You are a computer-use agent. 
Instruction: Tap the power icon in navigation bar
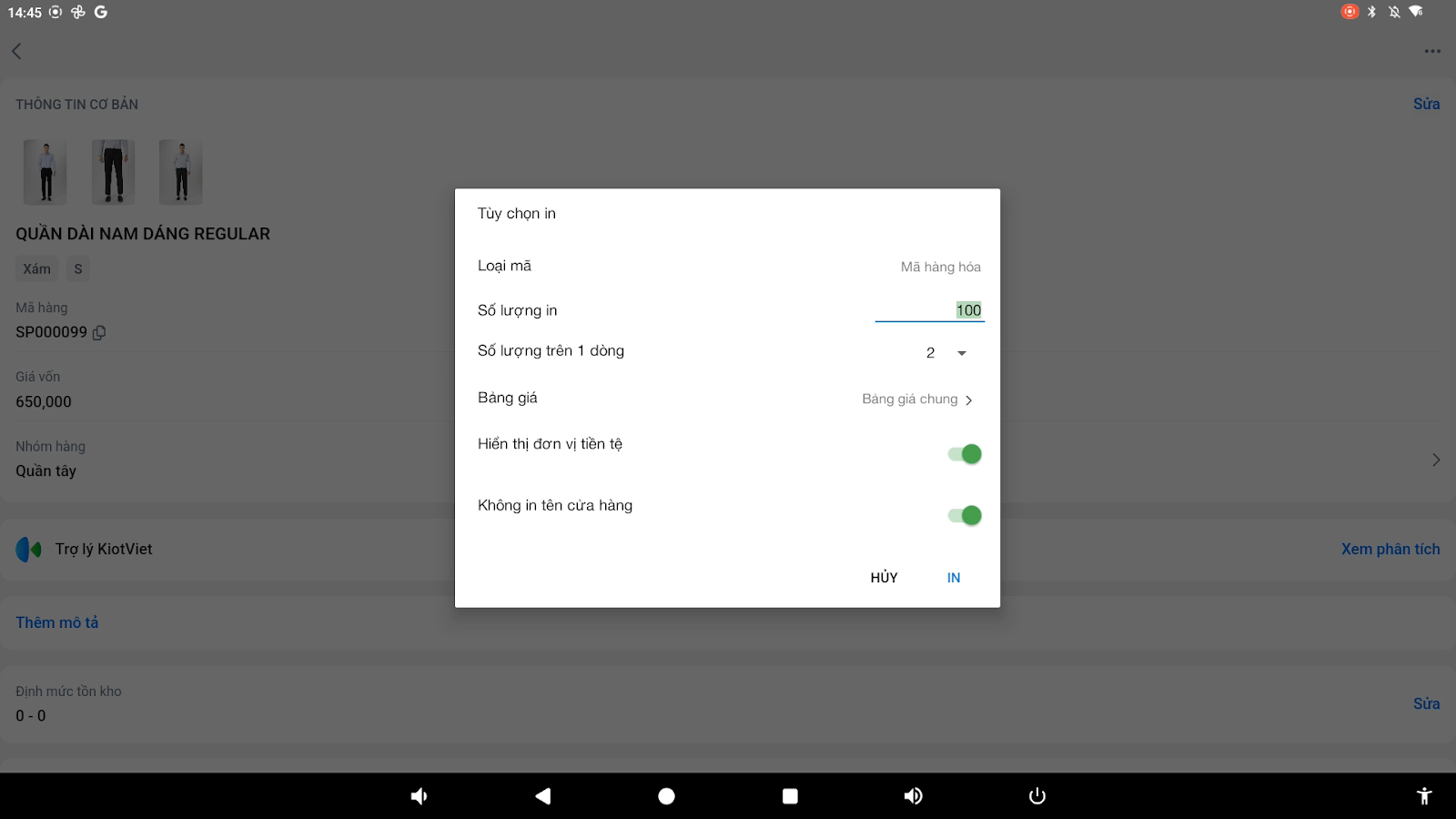click(1037, 796)
